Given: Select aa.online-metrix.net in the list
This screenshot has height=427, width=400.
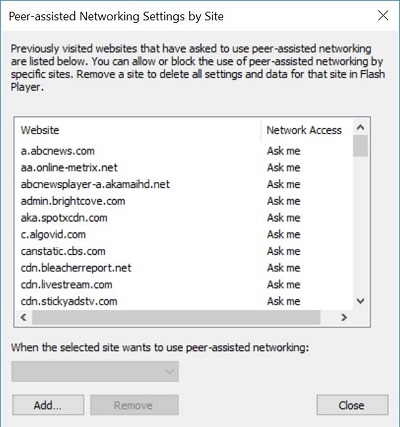Looking at the screenshot, I should (x=184, y=168).
